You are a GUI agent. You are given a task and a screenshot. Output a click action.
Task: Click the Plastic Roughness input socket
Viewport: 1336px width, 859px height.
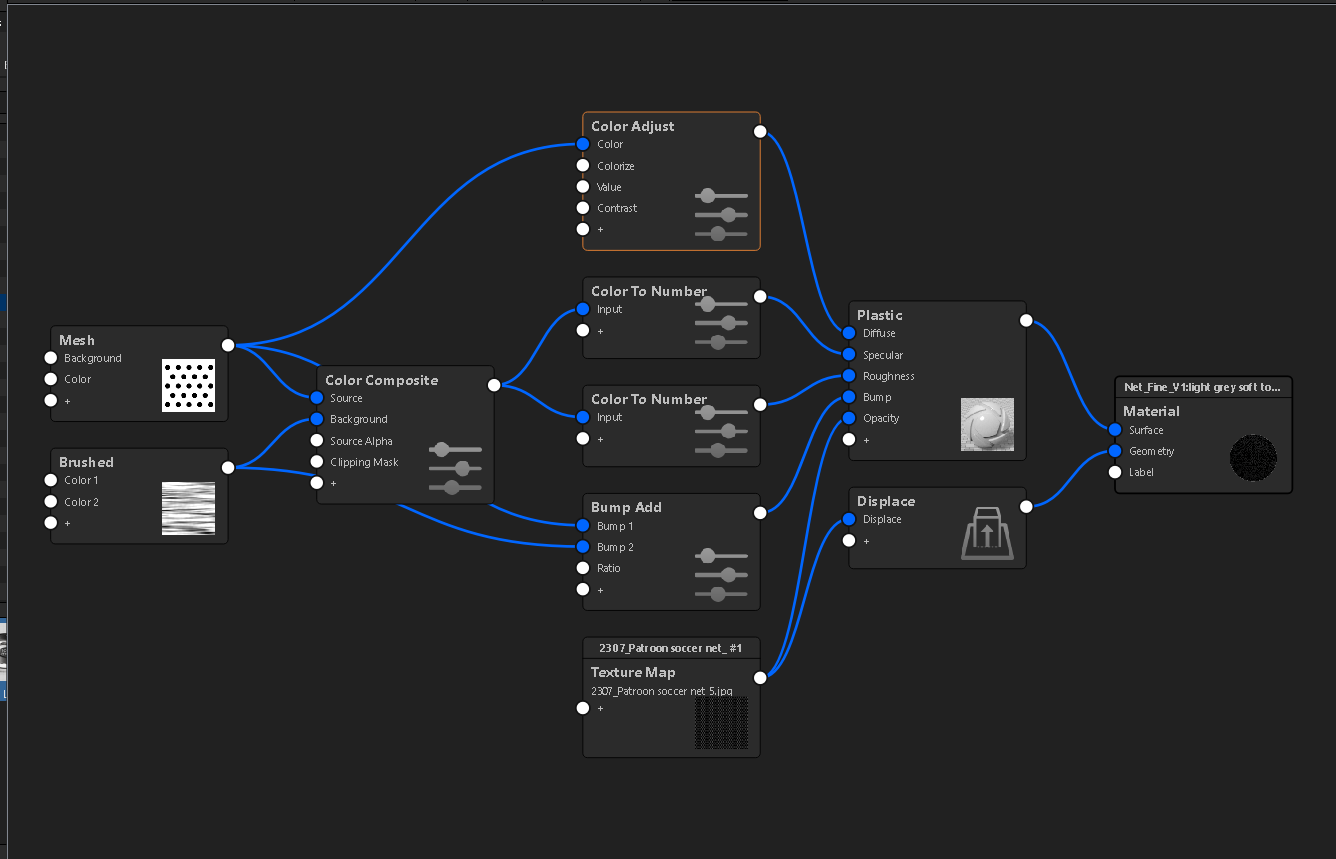click(849, 376)
